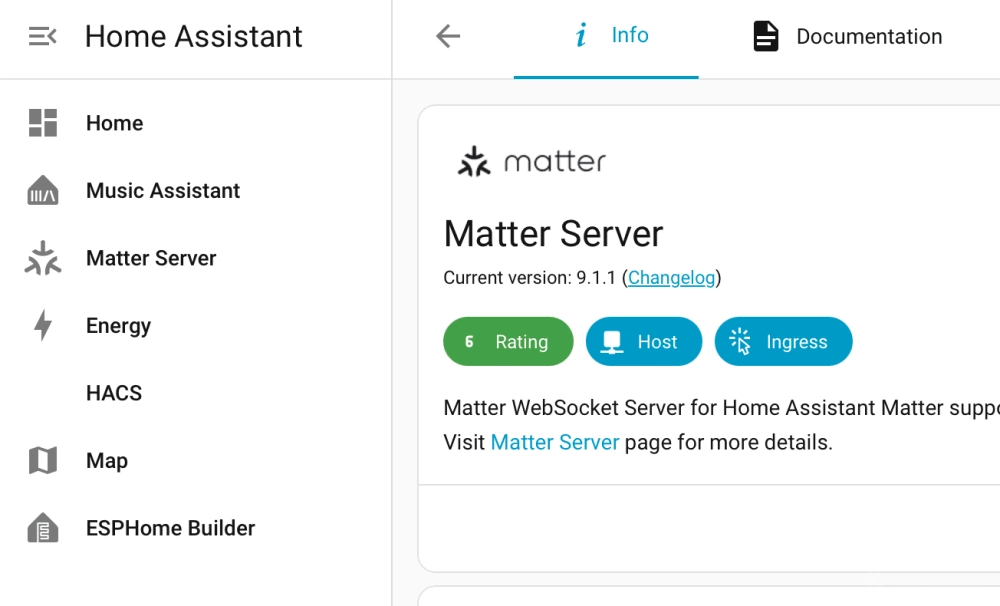Click the Info tab's "i" icon
Screen dimensions: 1000x606
tap(581, 35)
